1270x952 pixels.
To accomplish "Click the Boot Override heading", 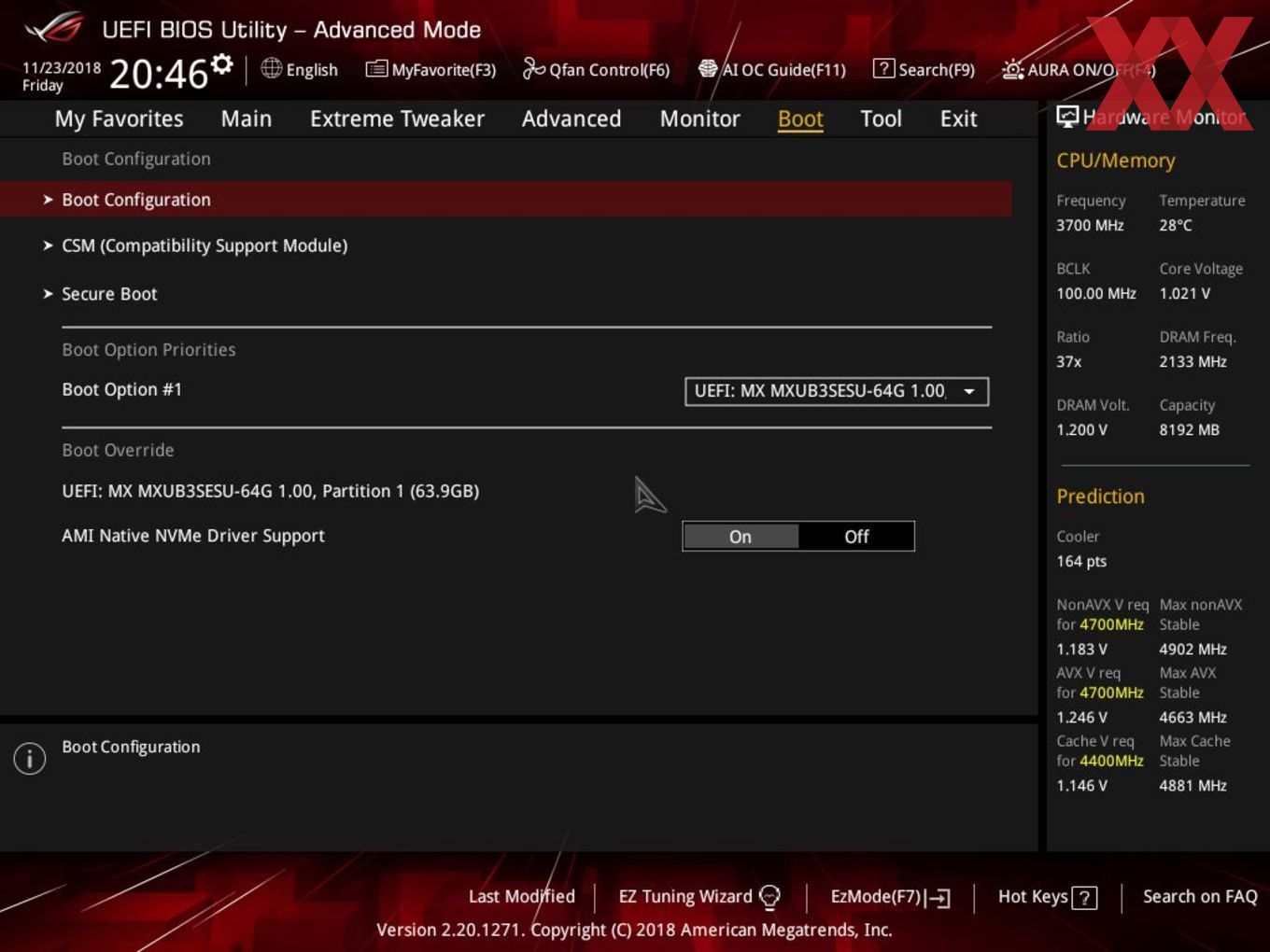I will 118,450.
